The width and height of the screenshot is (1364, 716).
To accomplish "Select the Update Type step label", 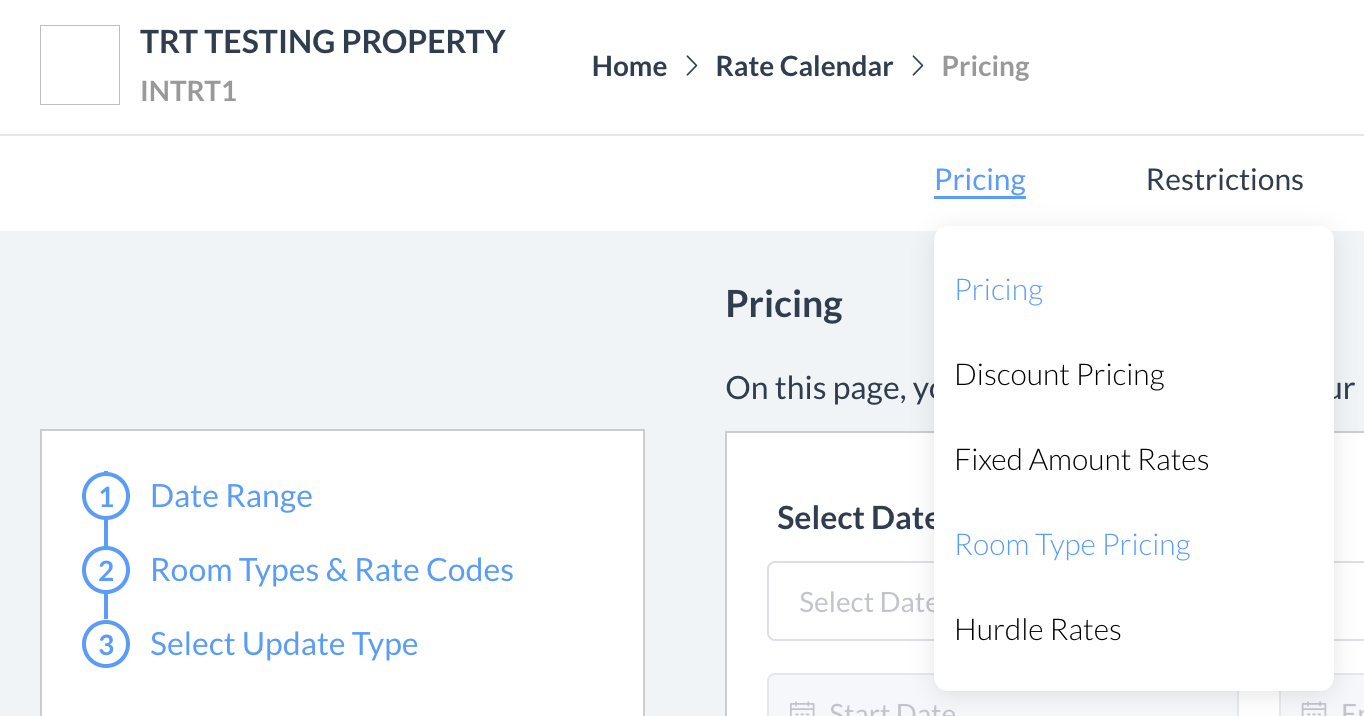I will click(x=284, y=644).
